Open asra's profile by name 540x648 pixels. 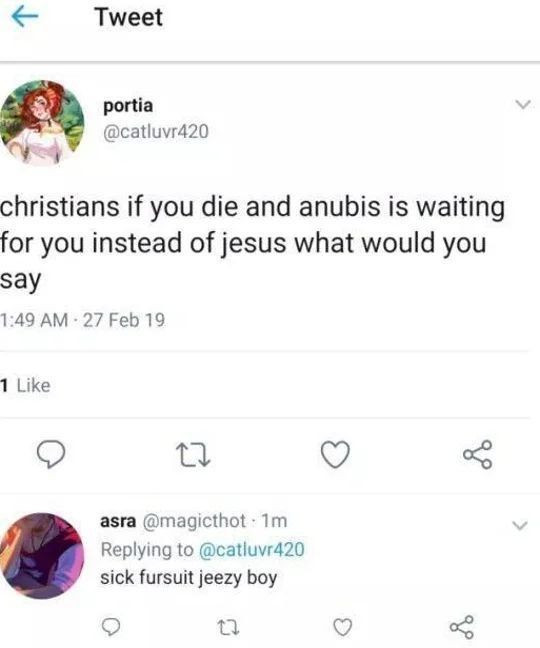[x=118, y=521]
